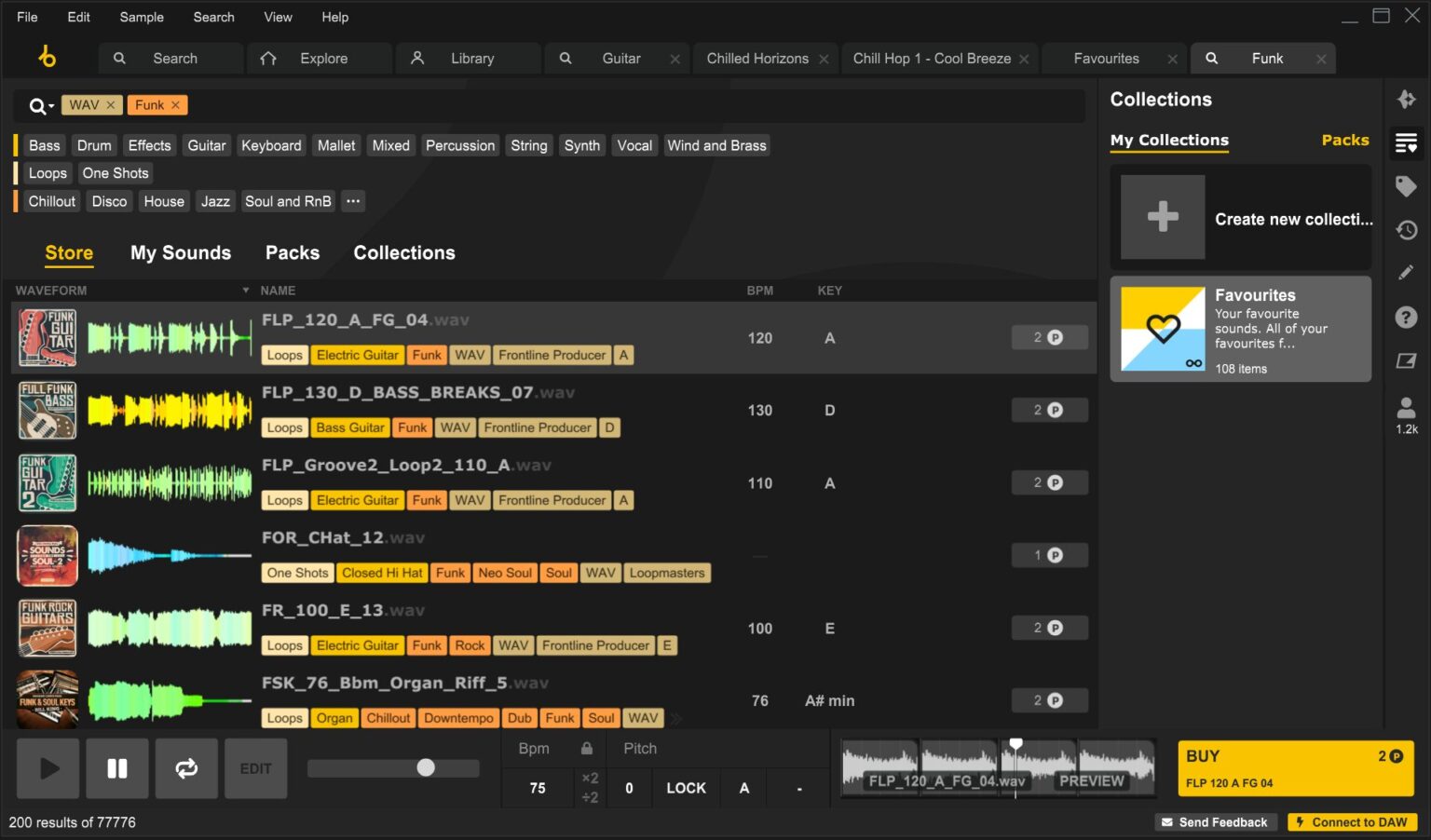The image size is (1431, 840).
Task: Toggle the key LOCK button
Action: pos(686,788)
